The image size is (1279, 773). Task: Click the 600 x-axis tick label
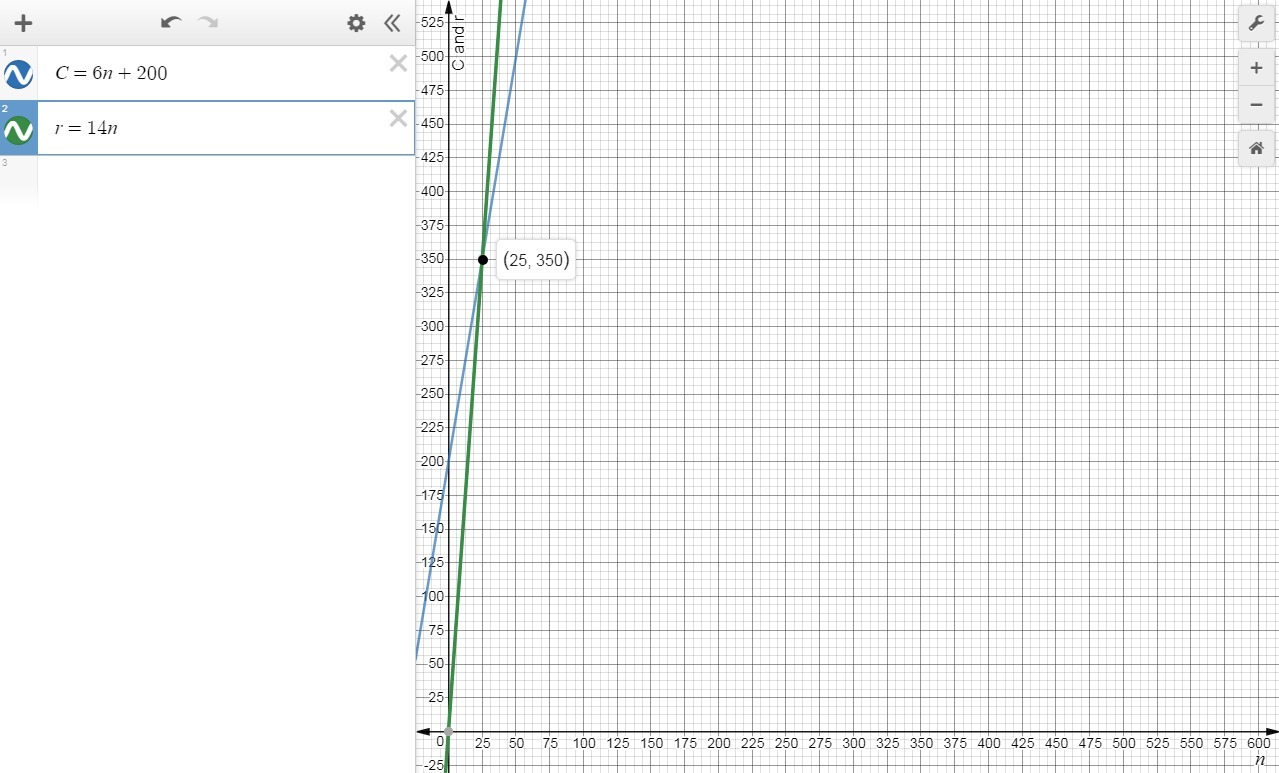click(1259, 744)
